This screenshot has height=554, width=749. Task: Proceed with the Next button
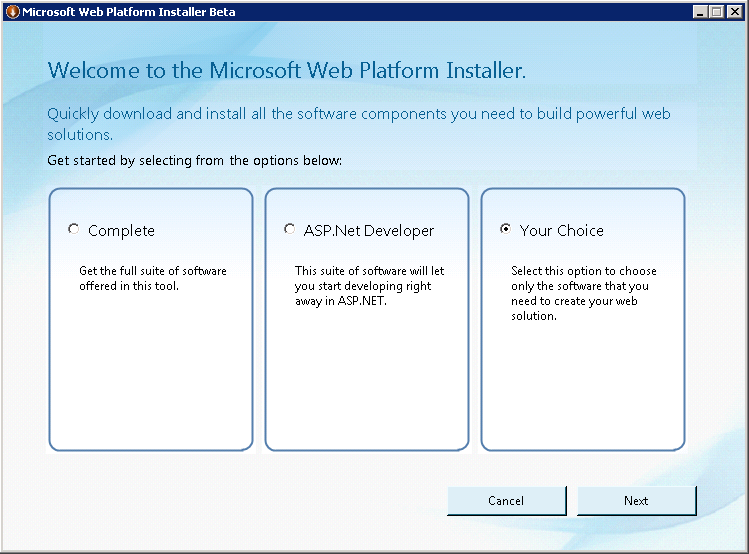coord(636,501)
